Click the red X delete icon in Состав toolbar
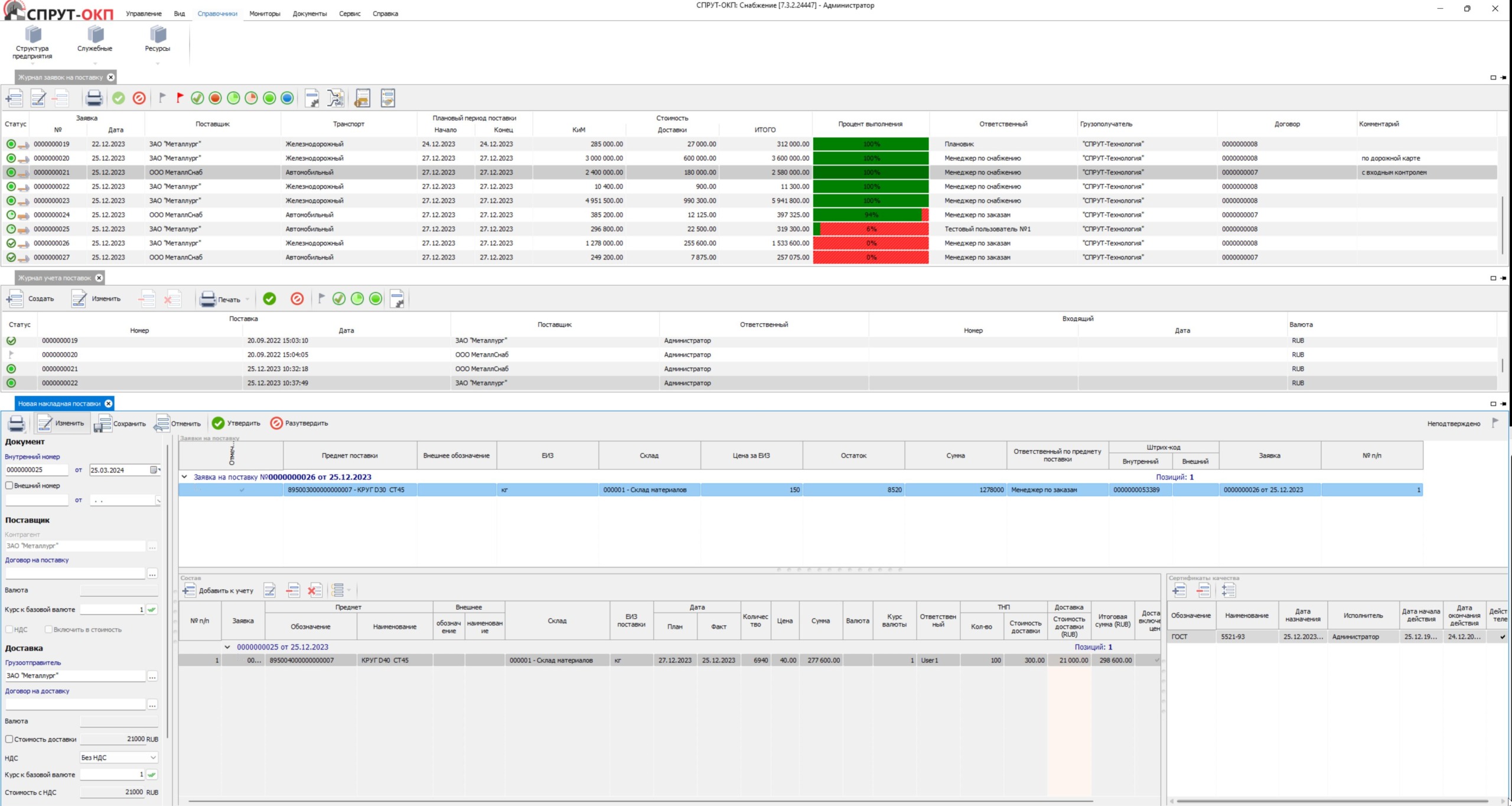This screenshot has height=806, width=1512. tap(315, 590)
